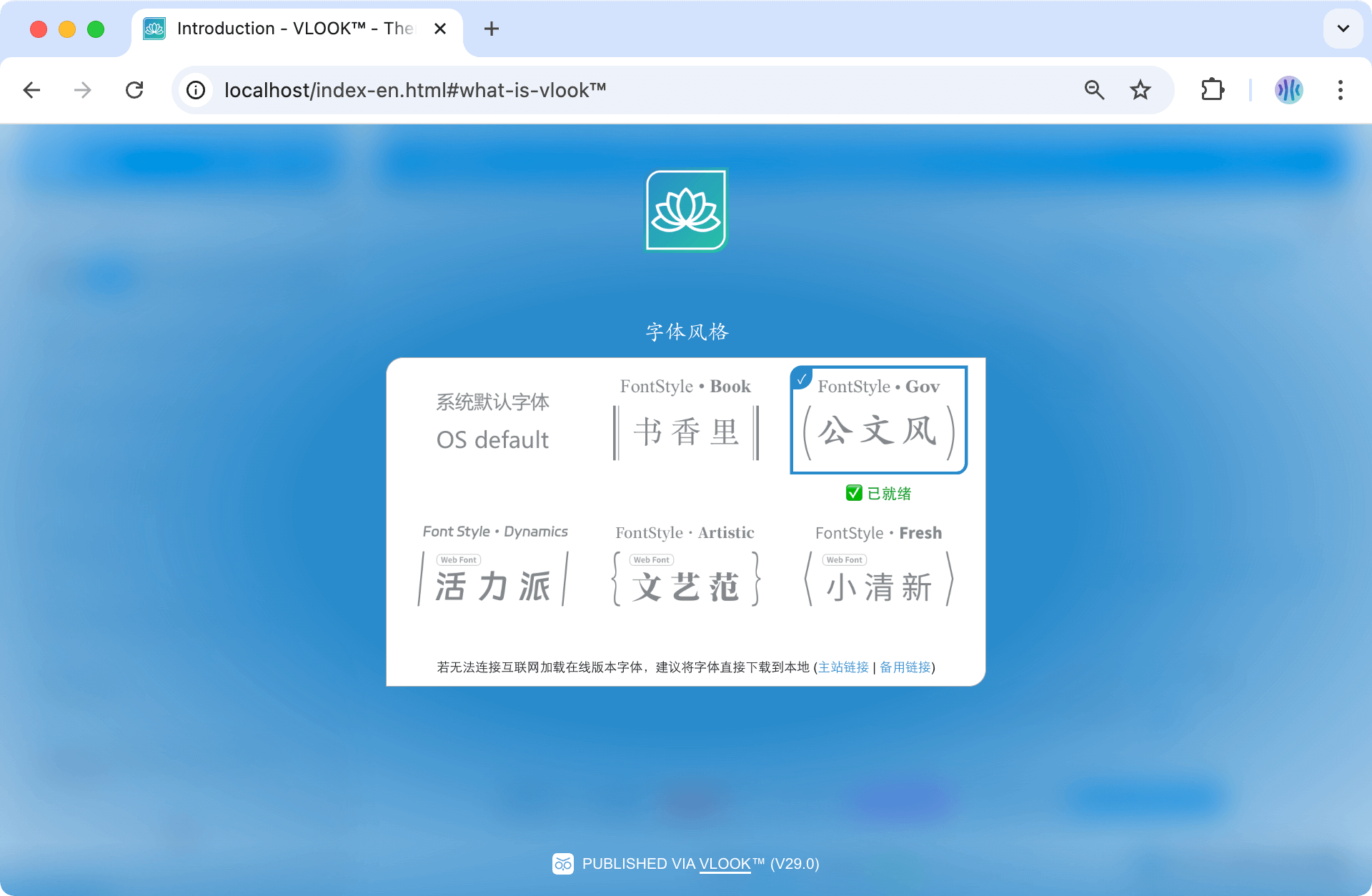Choose FontStyle Fresh 小清新 option

pos(879,566)
